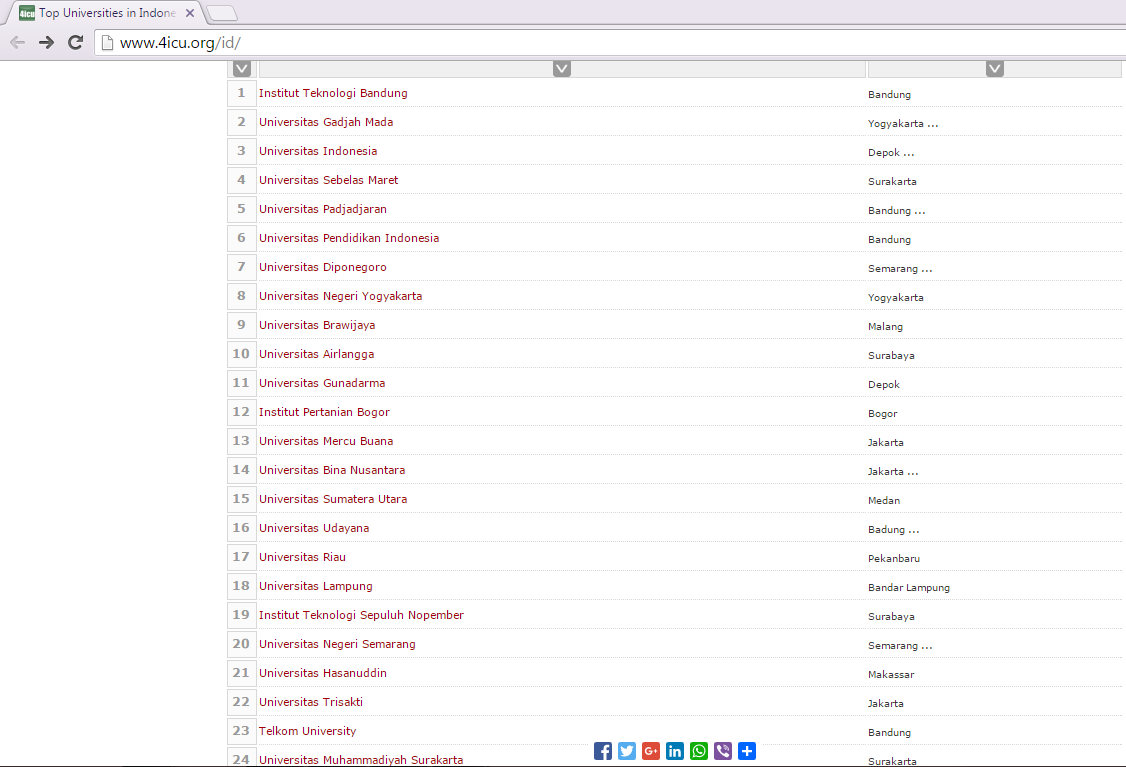Share via Viber icon
Viewport: 1126px width, 767px height.
pyautogui.click(x=723, y=751)
